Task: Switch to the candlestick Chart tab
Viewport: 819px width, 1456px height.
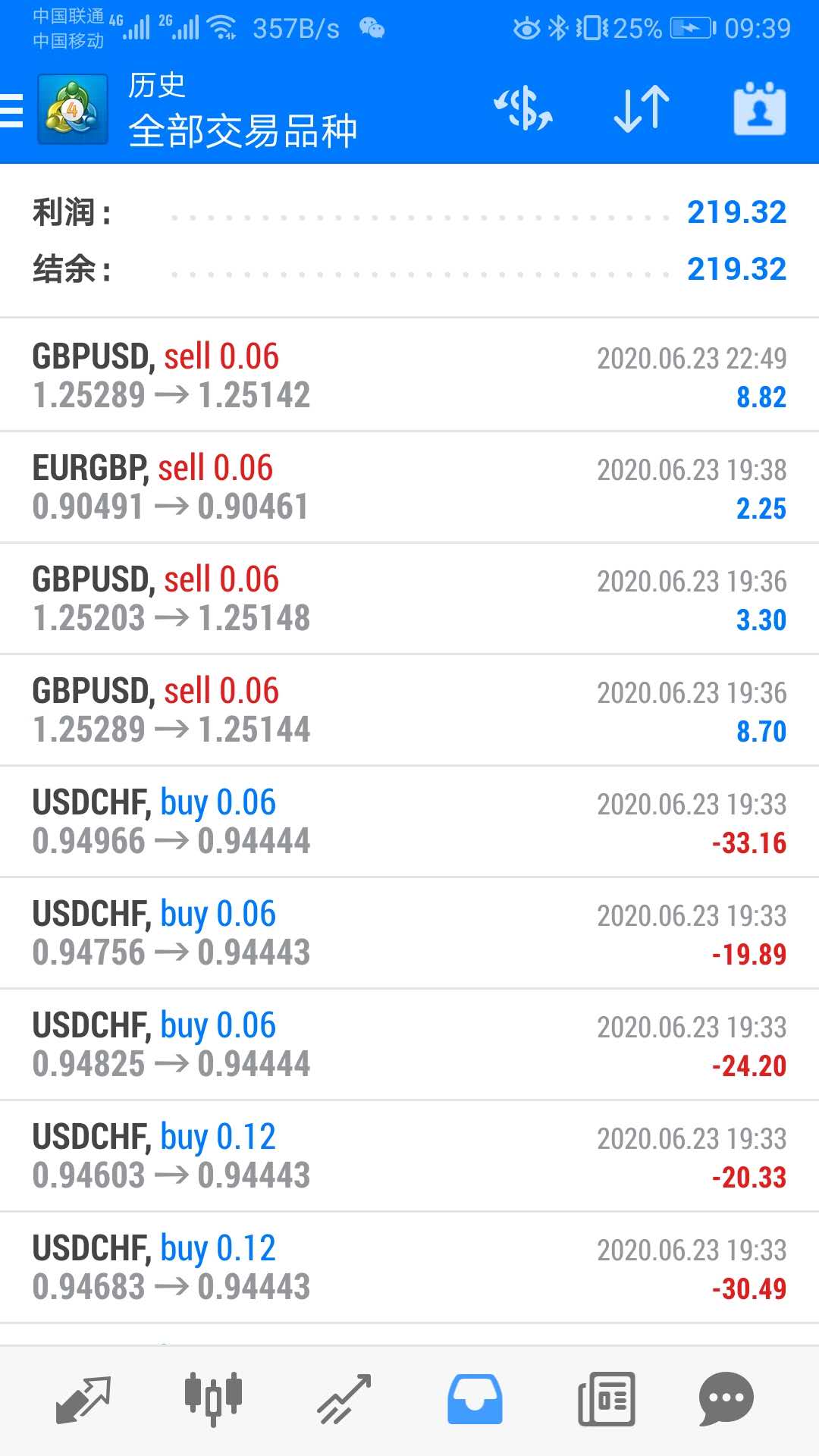Action: coord(213,1397)
